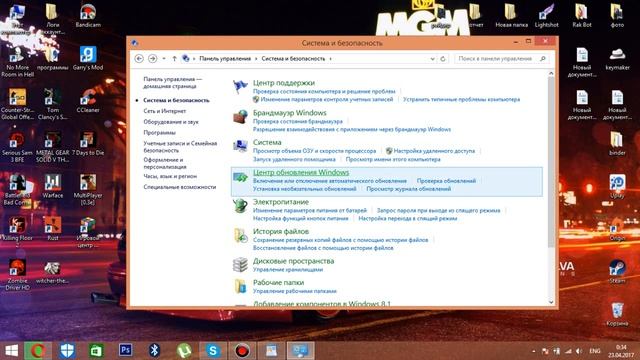640x360 pixels.
Task: Click Управление хранилищами link
Action: (288, 270)
